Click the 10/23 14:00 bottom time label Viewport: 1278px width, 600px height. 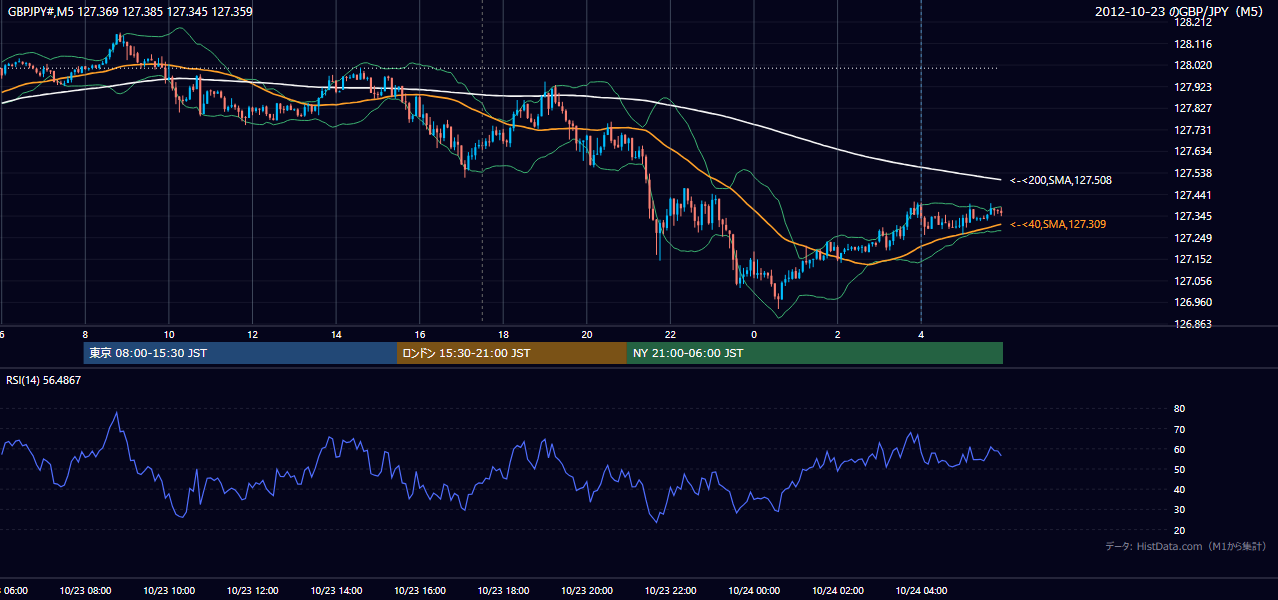[x=336, y=591]
